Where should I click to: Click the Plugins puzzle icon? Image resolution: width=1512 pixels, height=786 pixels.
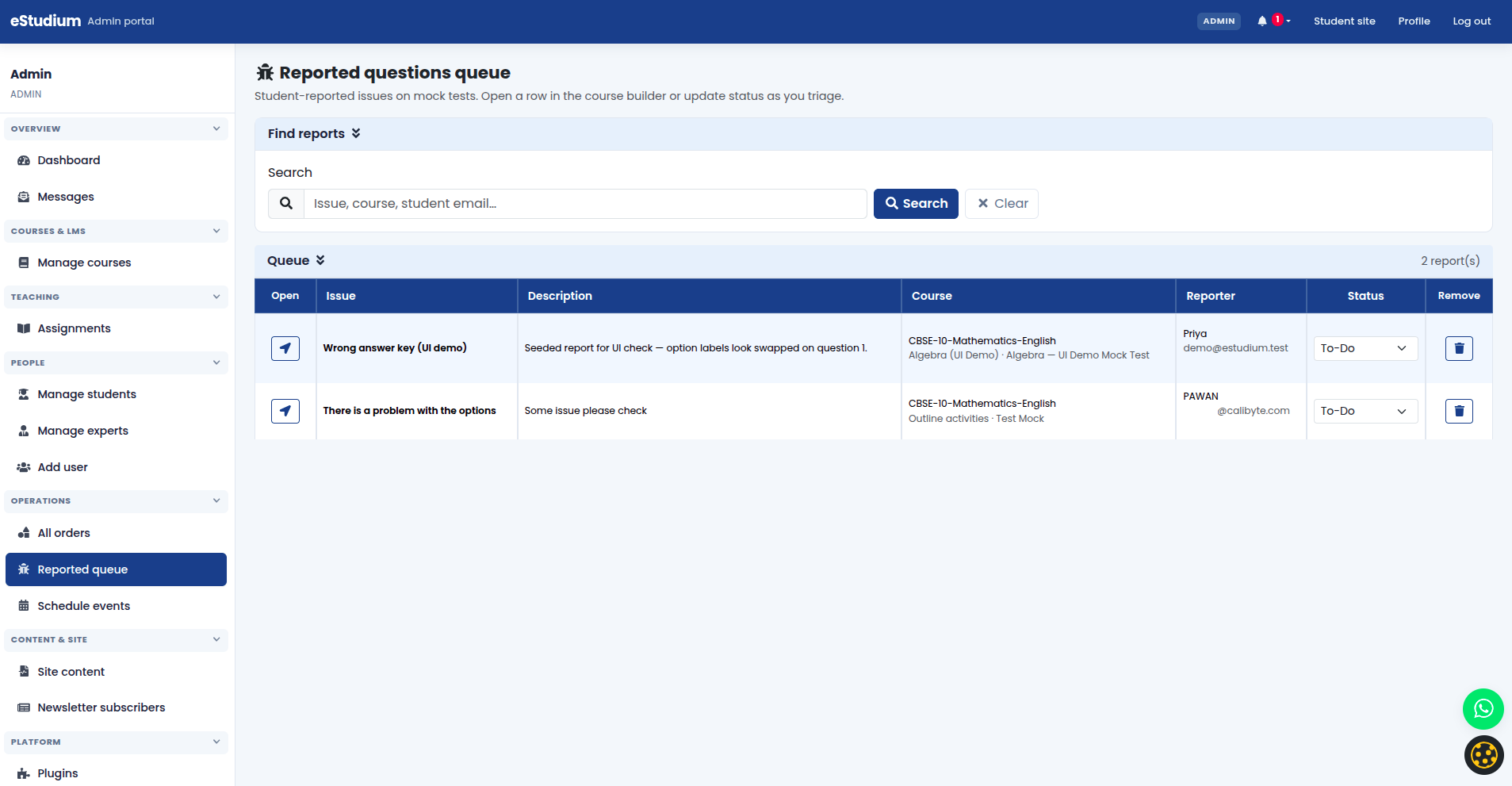click(x=24, y=773)
